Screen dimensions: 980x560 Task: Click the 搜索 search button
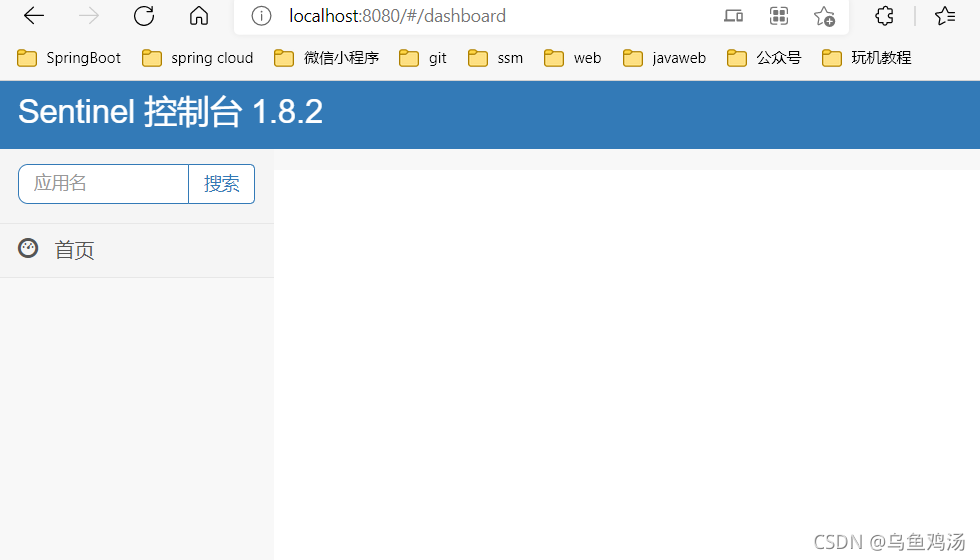pos(222,184)
